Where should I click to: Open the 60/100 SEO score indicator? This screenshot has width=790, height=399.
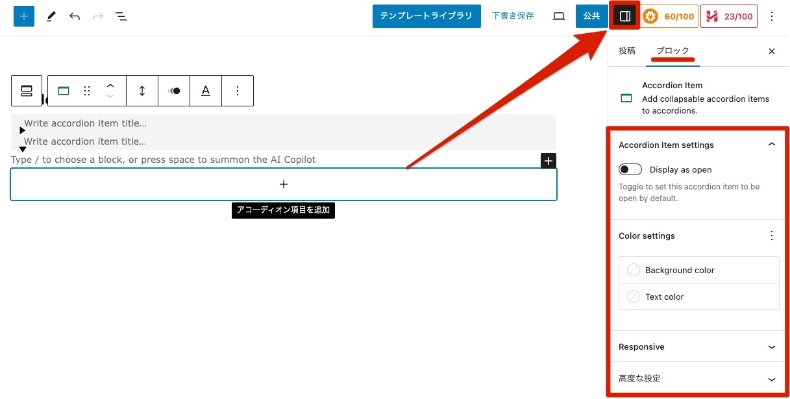pos(669,16)
